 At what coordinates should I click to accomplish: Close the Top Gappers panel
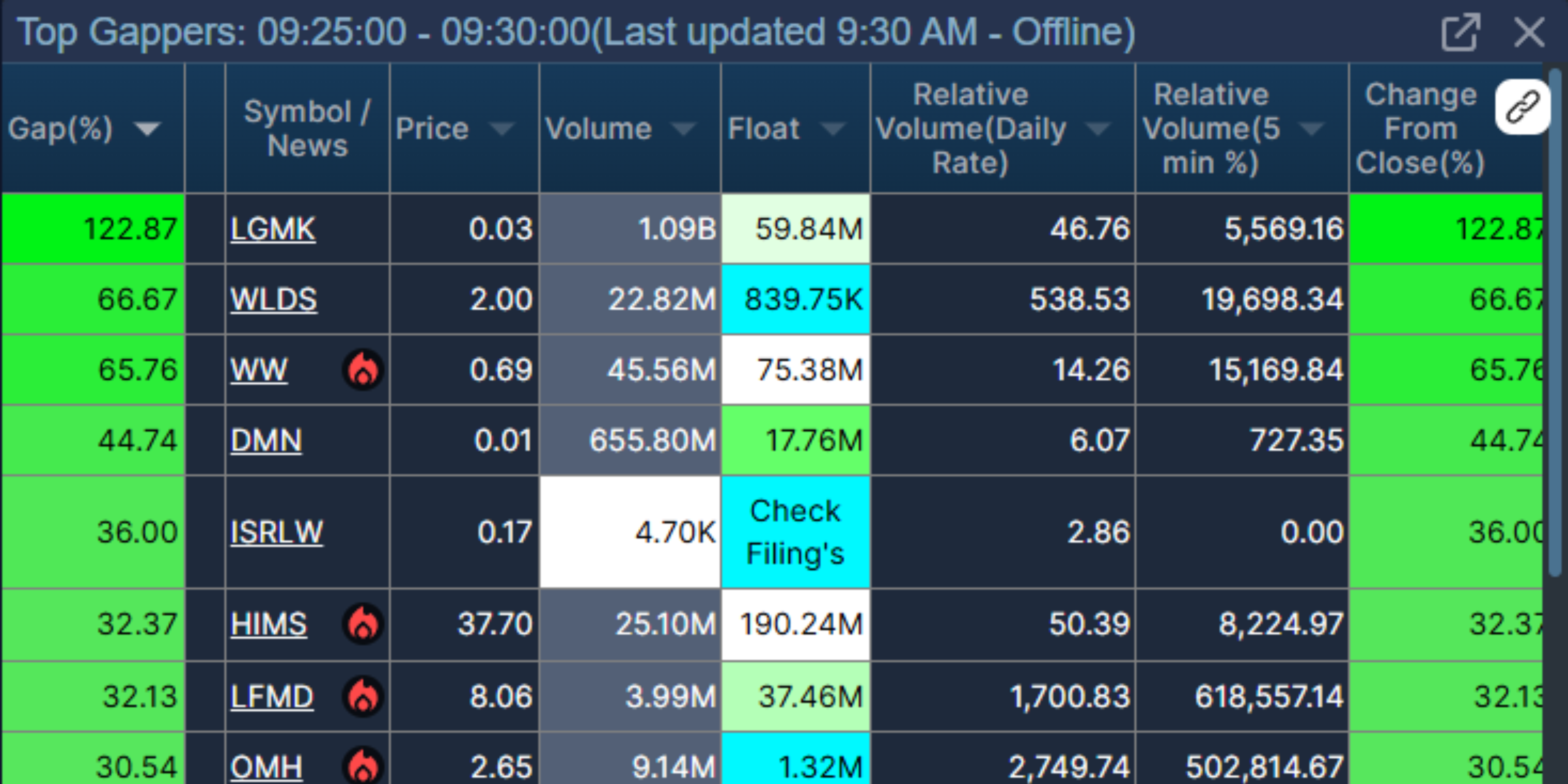point(1529,32)
